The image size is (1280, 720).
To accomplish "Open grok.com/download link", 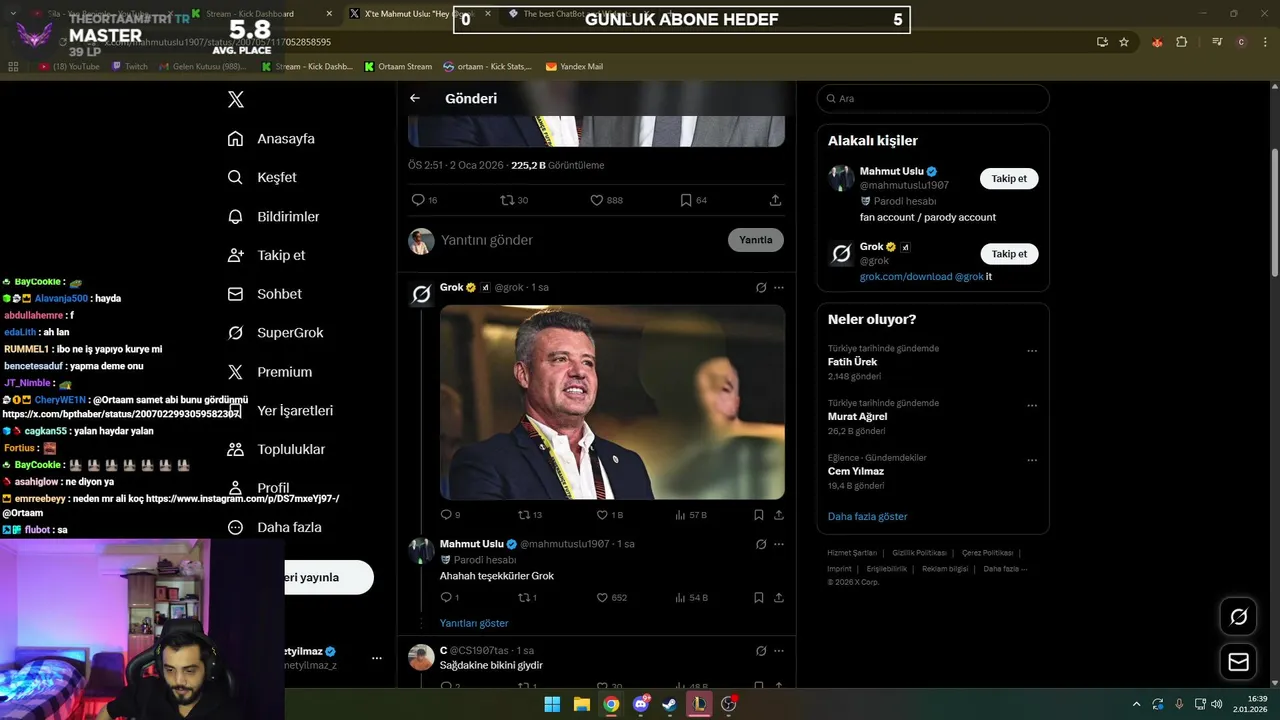I will pyautogui.click(x=906, y=277).
